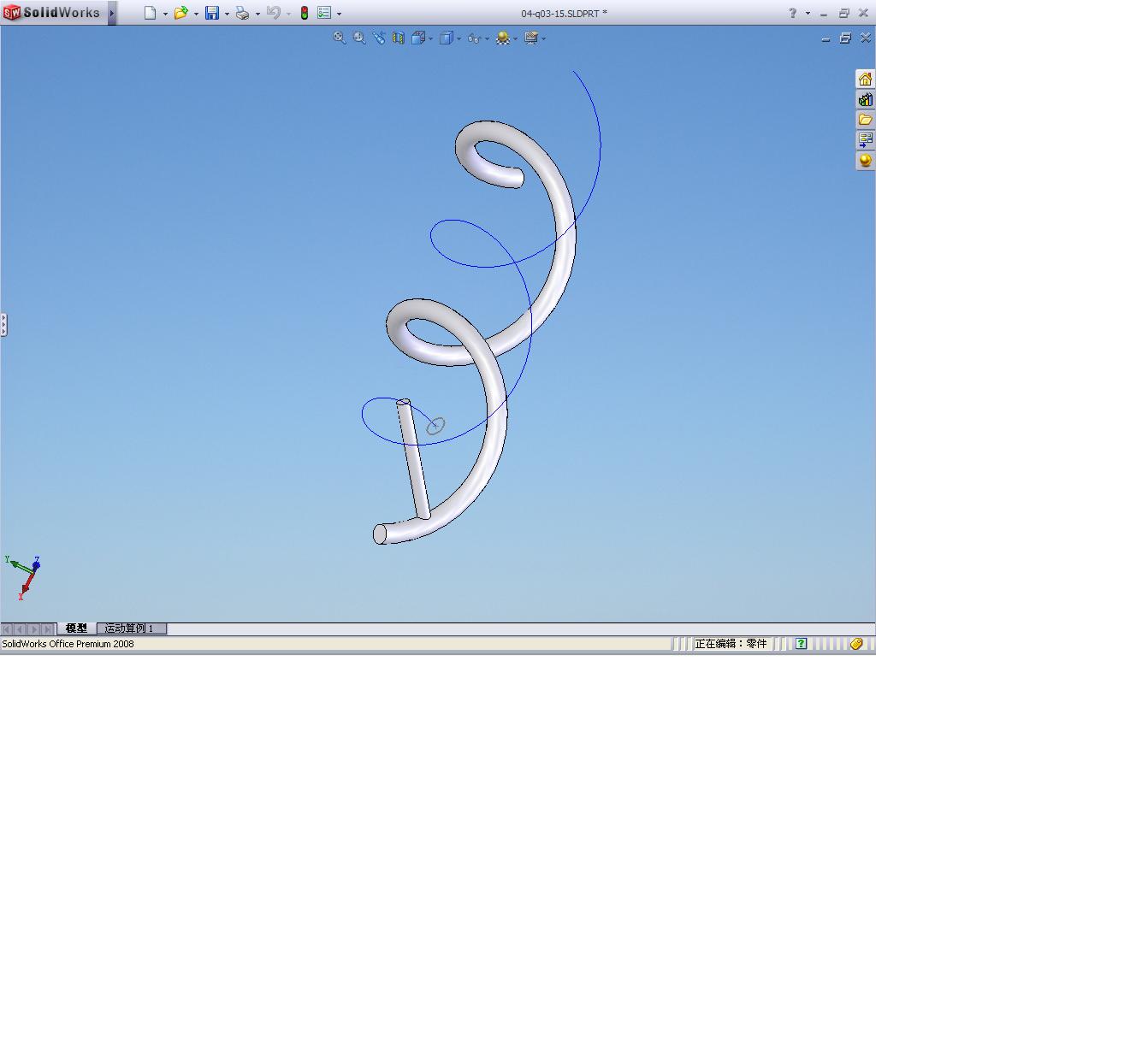This screenshot has height=1056, width=1148.
Task: Click the SolidWorks logo
Action: (x=52, y=13)
